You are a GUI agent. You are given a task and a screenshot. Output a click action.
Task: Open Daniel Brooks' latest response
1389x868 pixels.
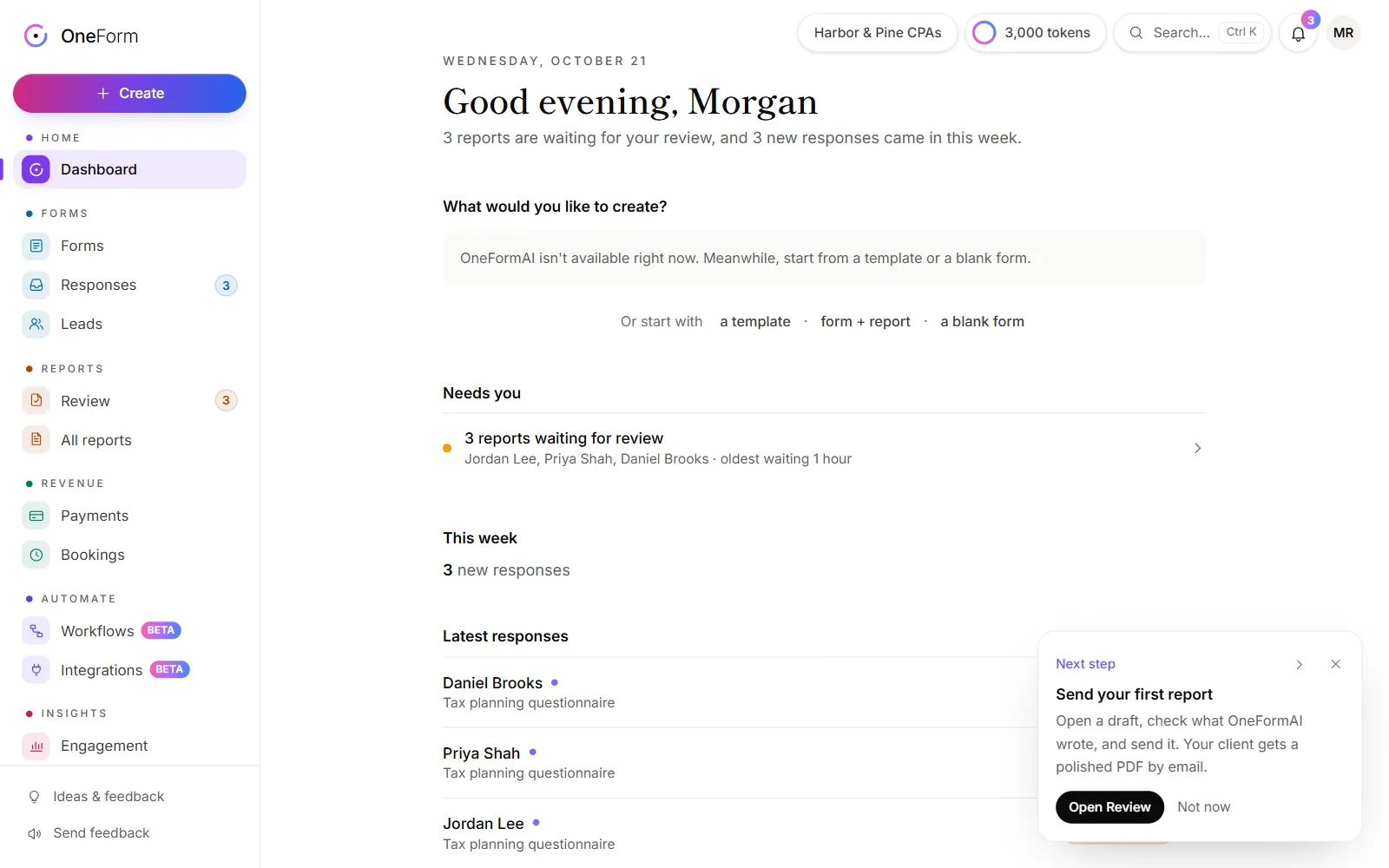tap(740, 693)
